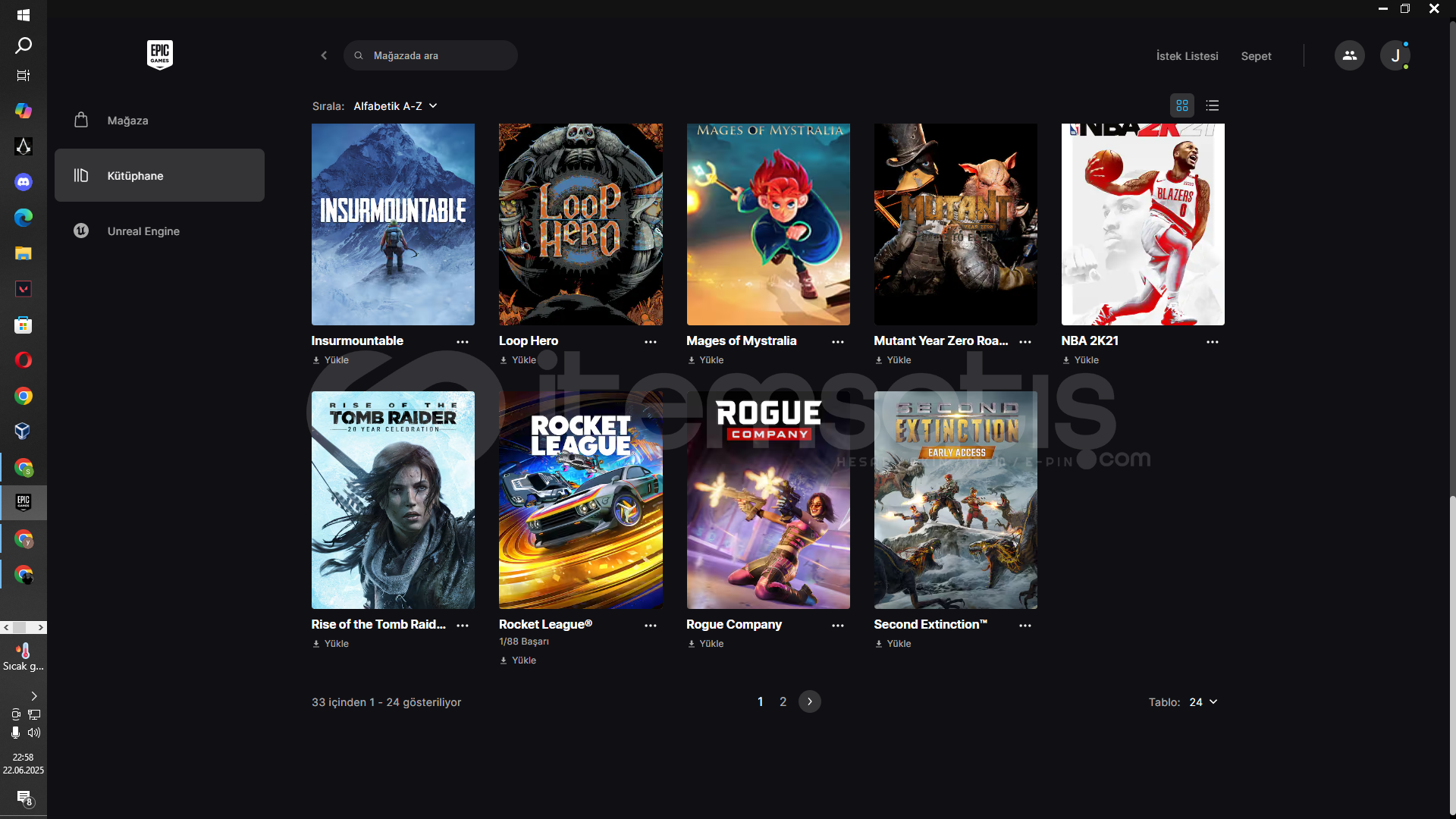
Task: Click the Epic Games logo
Action: pyautogui.click(x=159, y=55)
